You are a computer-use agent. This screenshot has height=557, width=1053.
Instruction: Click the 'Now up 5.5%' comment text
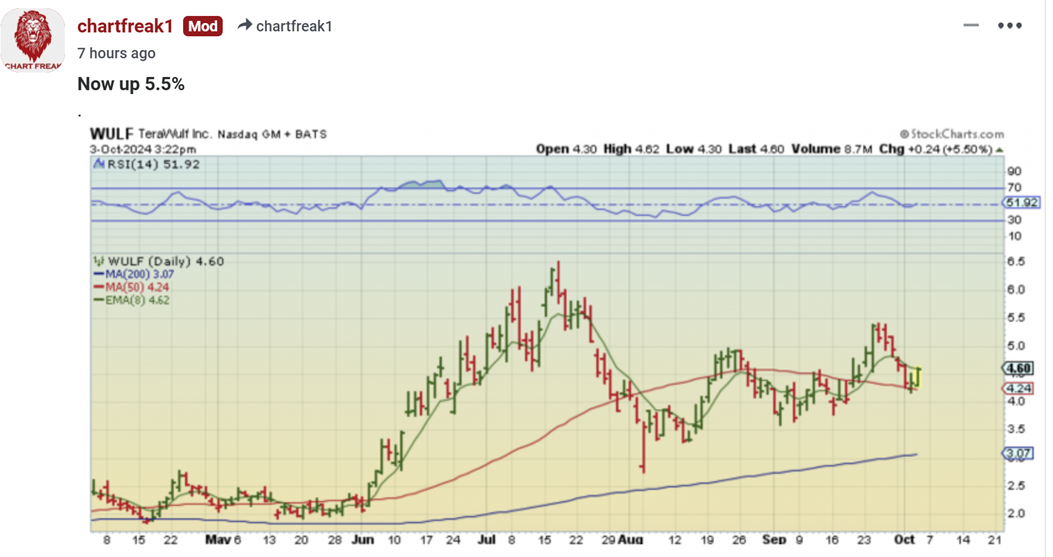pyautogui.click(x=131, y=84)
